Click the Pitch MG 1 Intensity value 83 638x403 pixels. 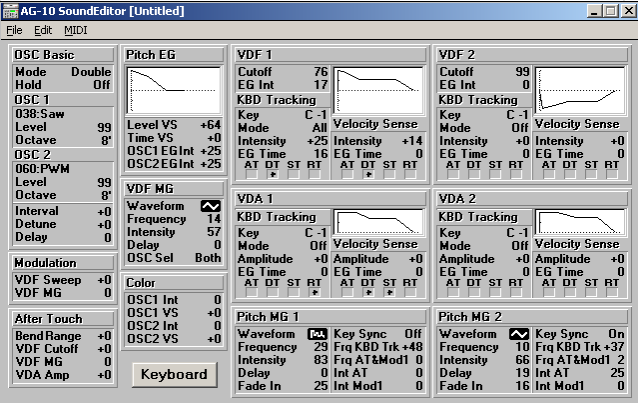coord(321,360)
